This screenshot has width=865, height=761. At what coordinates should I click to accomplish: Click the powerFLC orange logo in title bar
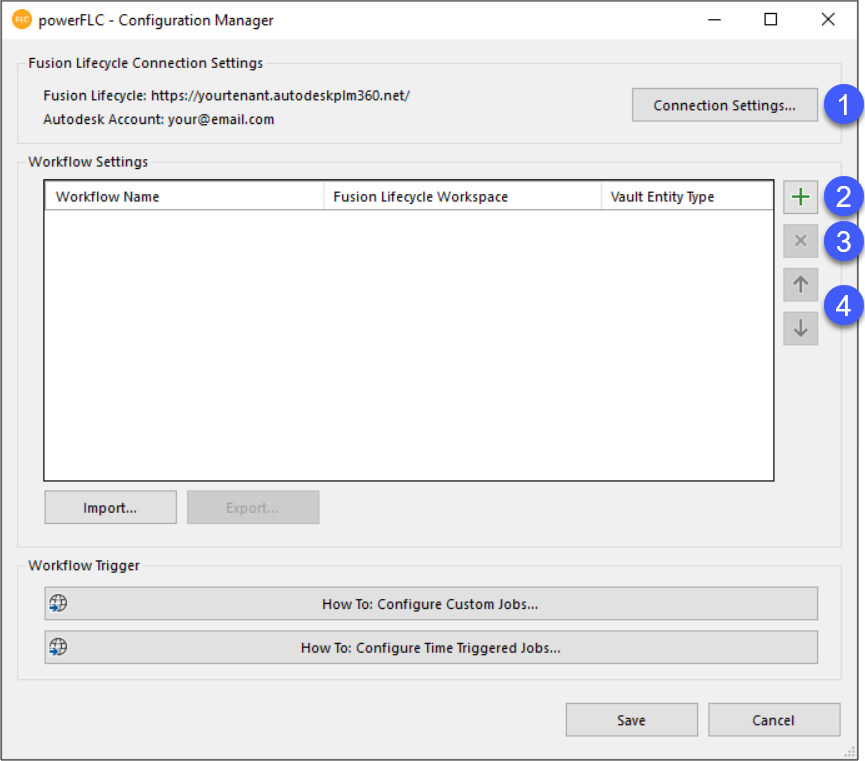(22, 20)
